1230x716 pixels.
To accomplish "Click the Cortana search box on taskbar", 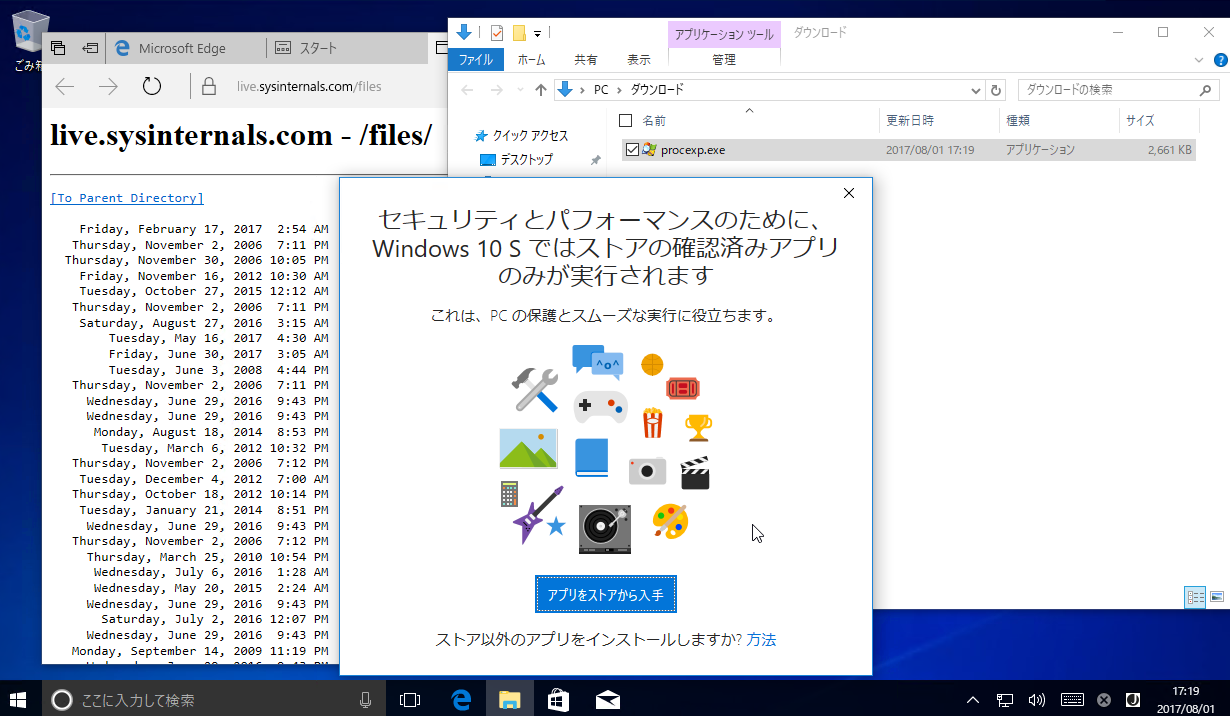I will (212, 698).
